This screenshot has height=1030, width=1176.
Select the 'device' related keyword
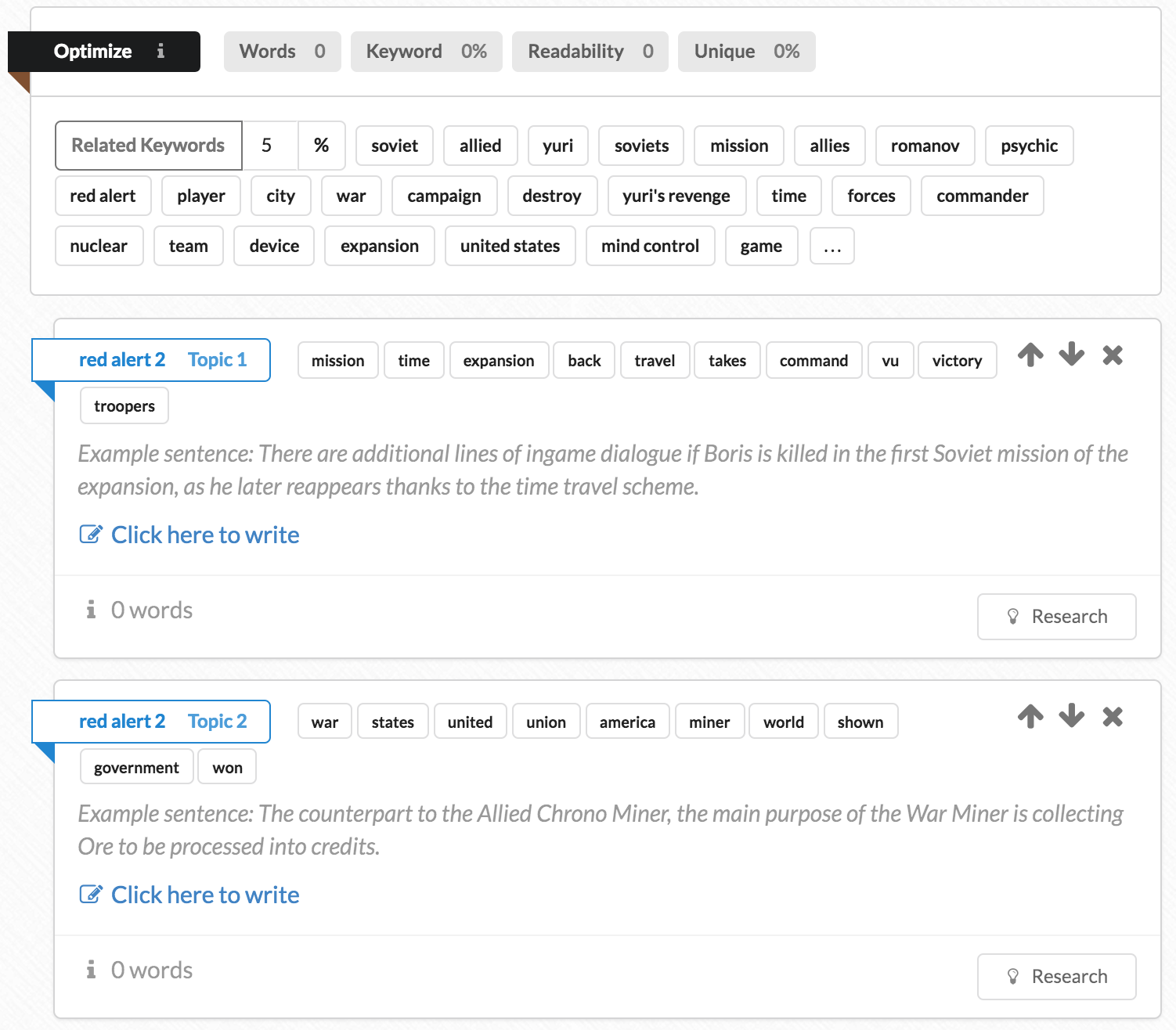274,246
